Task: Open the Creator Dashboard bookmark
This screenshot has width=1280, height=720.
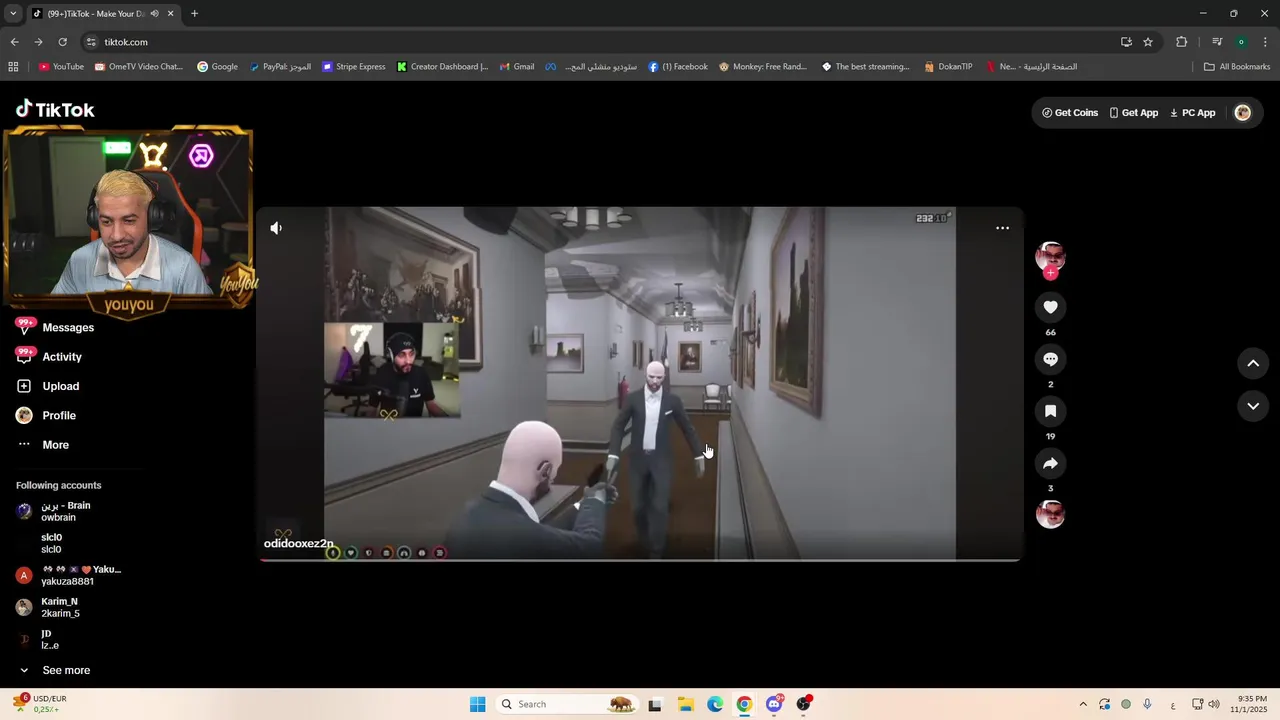Action: pyautogui.click(x=442, y=67)
